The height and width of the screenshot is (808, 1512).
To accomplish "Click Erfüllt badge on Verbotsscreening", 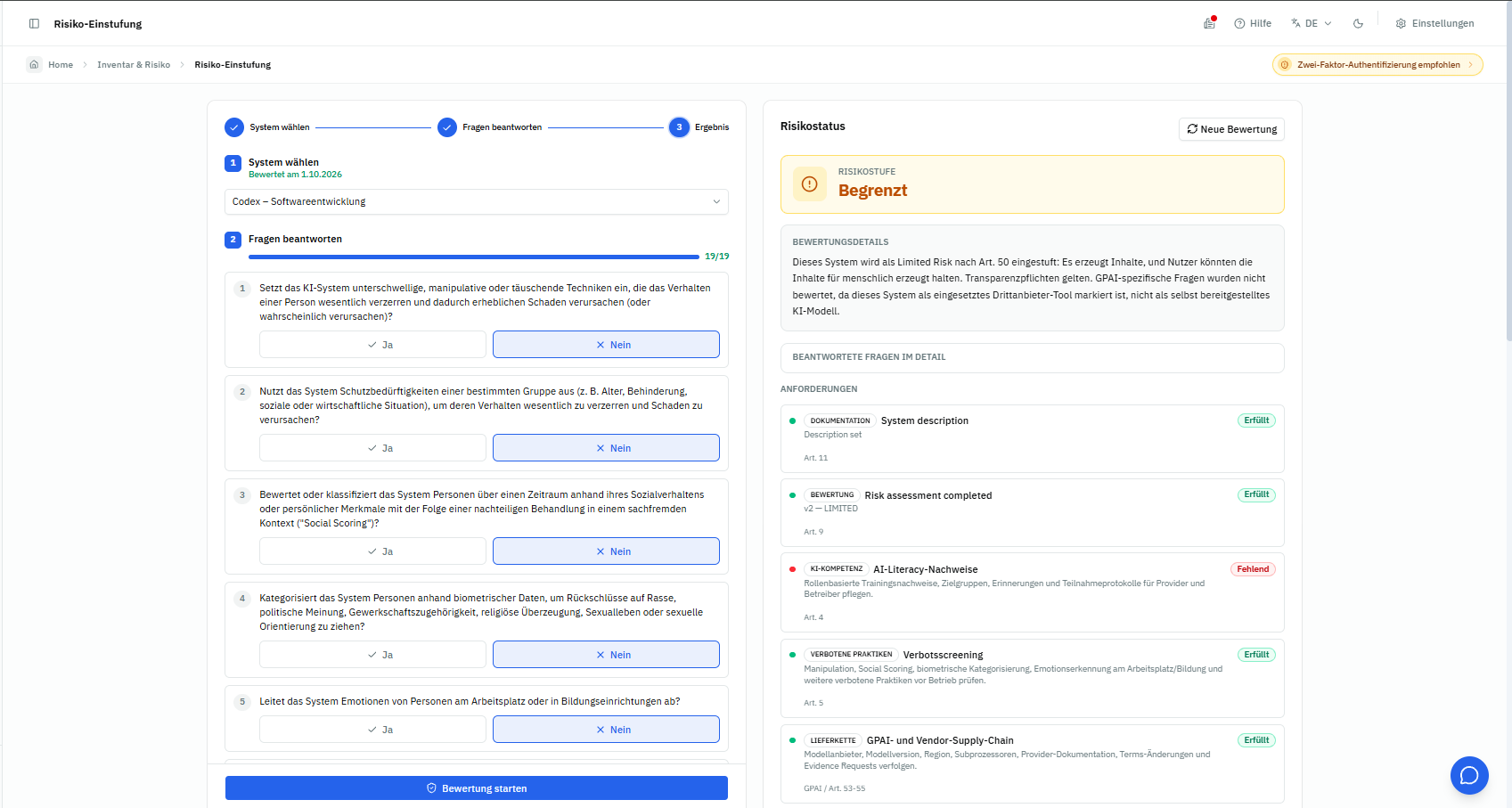I will point(1256,655).
